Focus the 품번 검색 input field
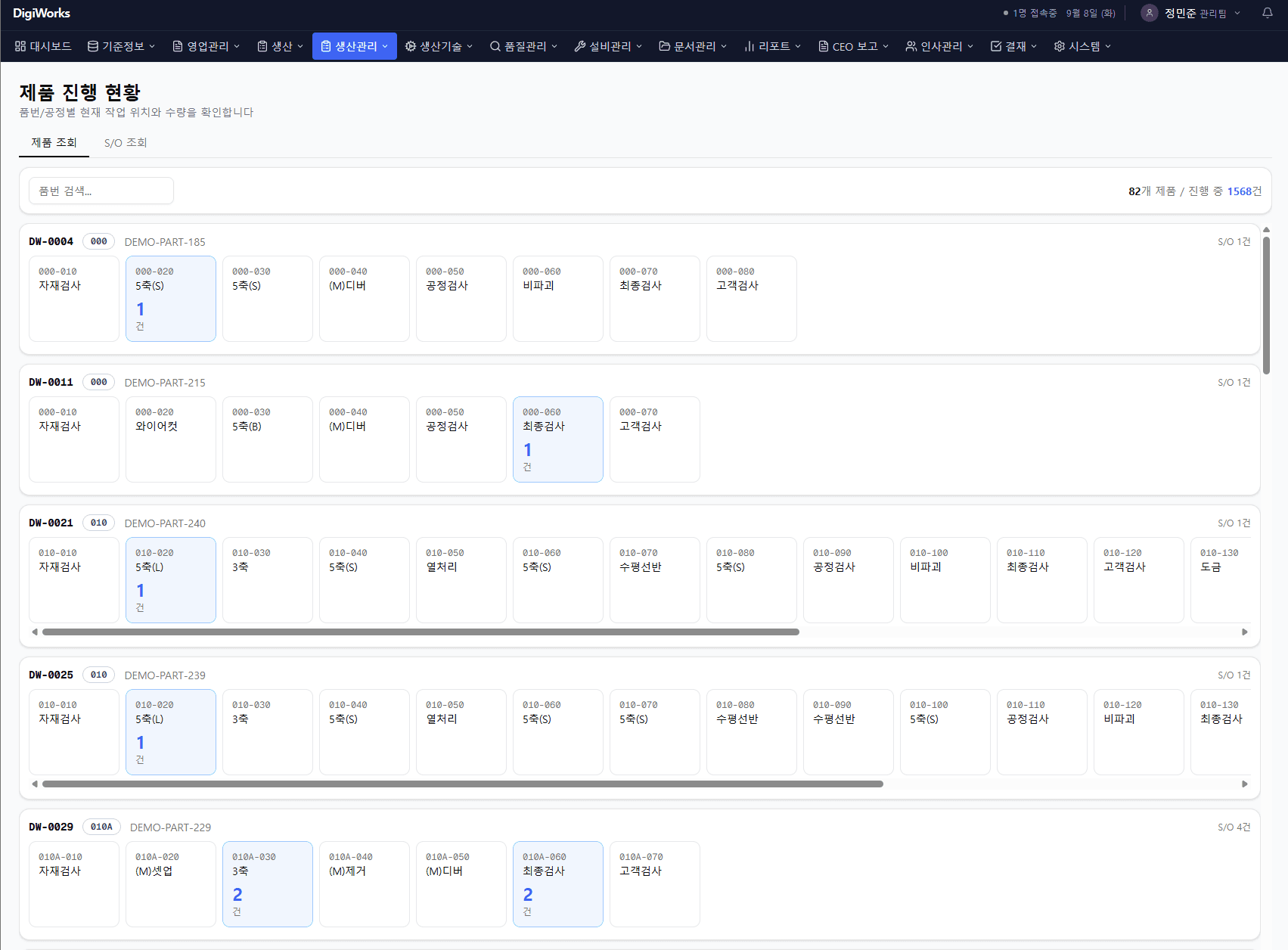This screenshot has width=1288, height=950. pyautogui.click(x=101, y=191)
